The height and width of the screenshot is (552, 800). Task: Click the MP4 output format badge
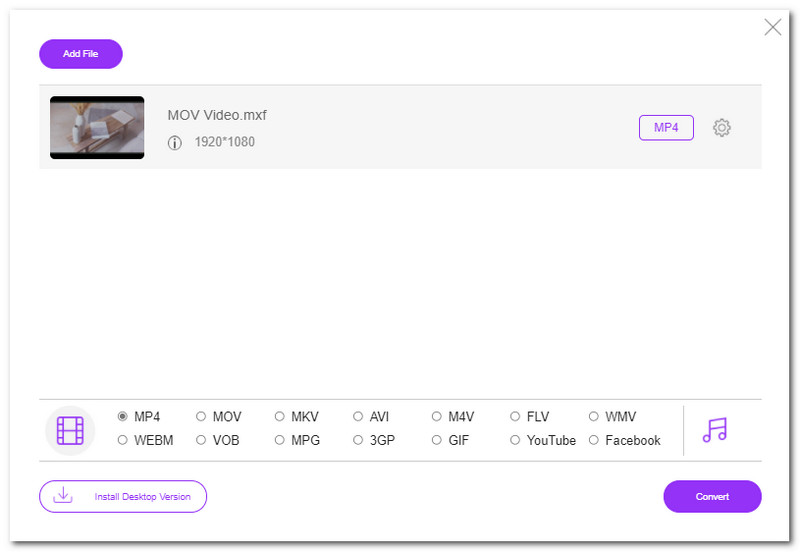tap(666, 128)
